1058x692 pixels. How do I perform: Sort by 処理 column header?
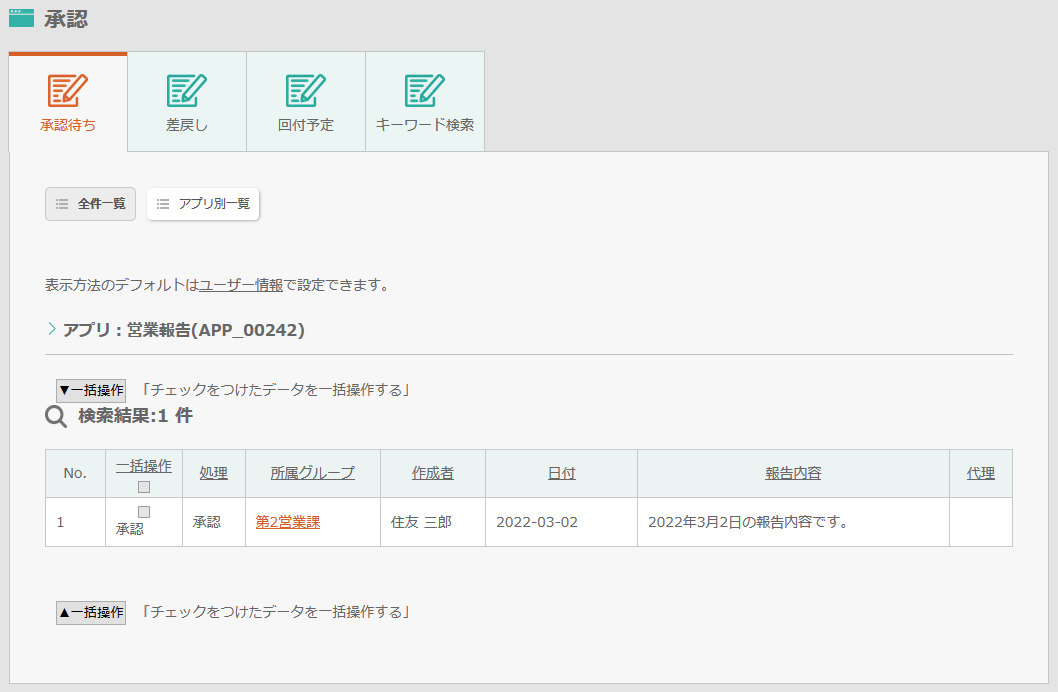214,473
